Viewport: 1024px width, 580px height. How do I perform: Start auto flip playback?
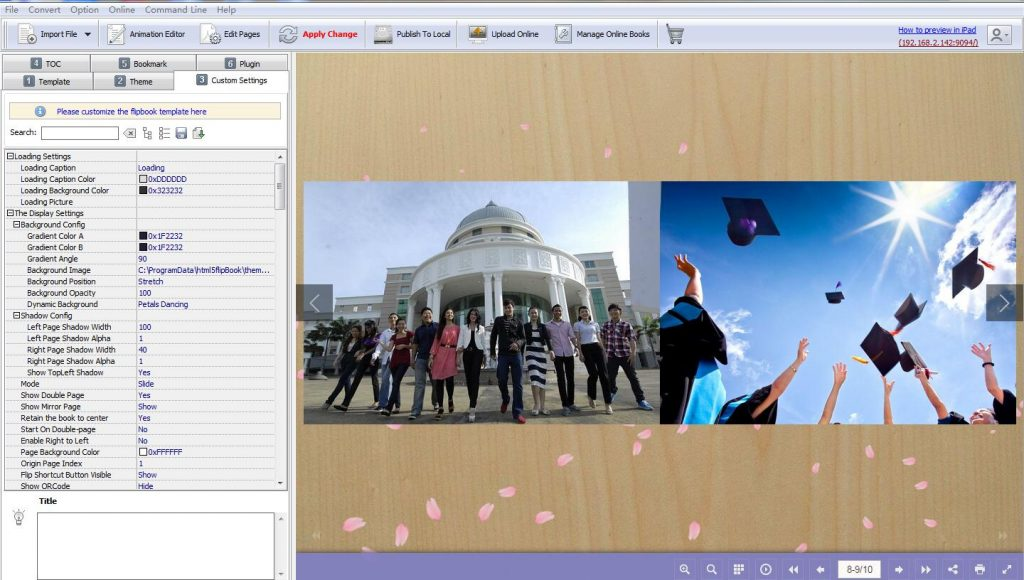point(765,569)
